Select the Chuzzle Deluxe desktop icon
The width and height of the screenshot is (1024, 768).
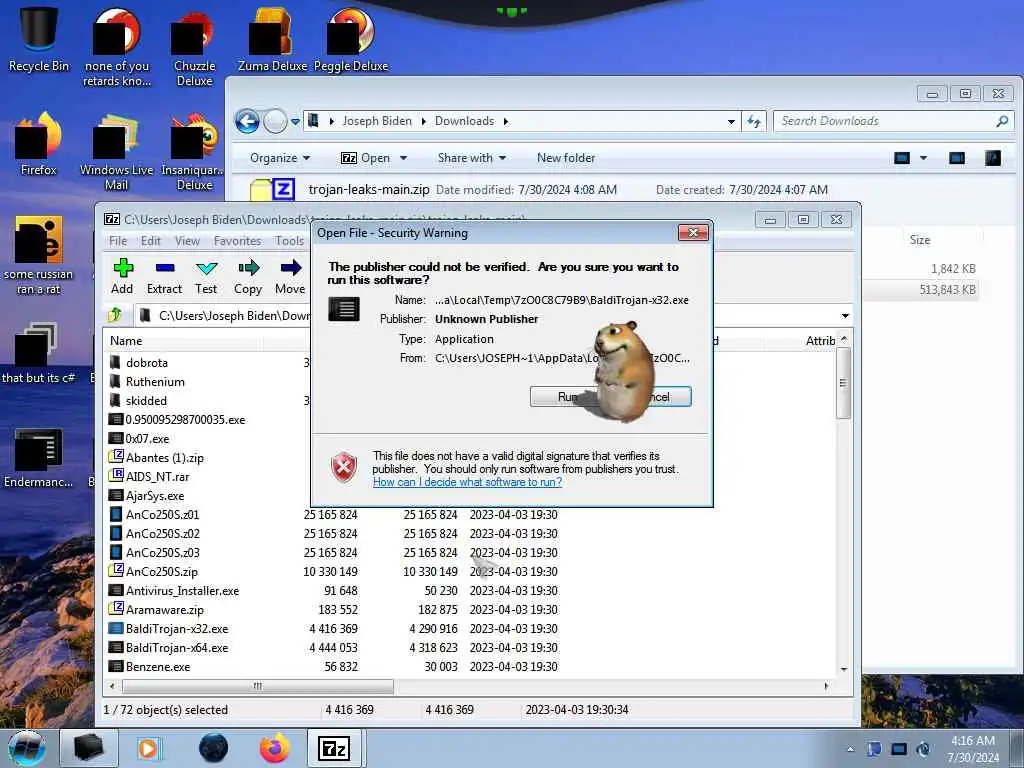[194, 49]
